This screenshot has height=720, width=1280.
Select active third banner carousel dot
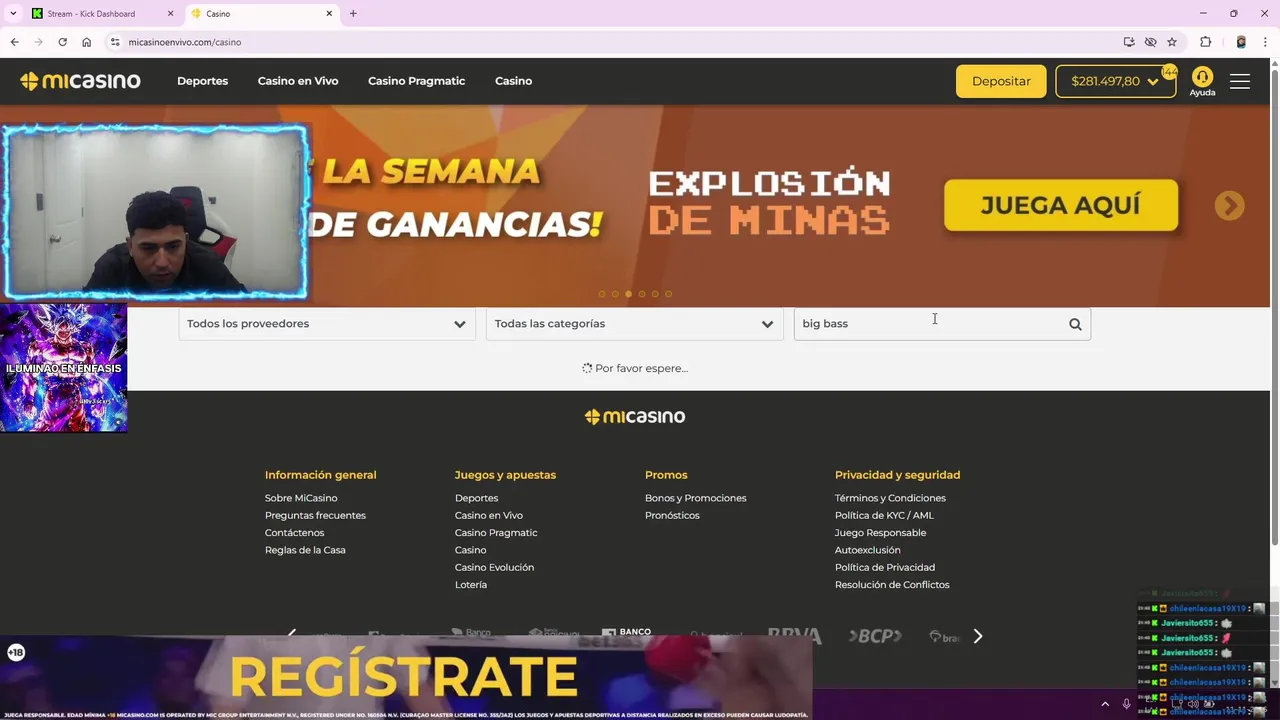[x=628, y=294]
